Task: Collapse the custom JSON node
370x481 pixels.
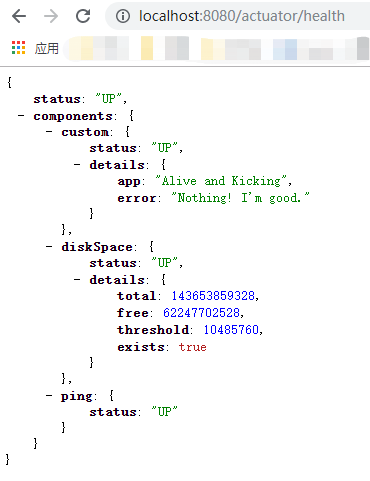Action: pyautogui.click(x=49, y=132)
